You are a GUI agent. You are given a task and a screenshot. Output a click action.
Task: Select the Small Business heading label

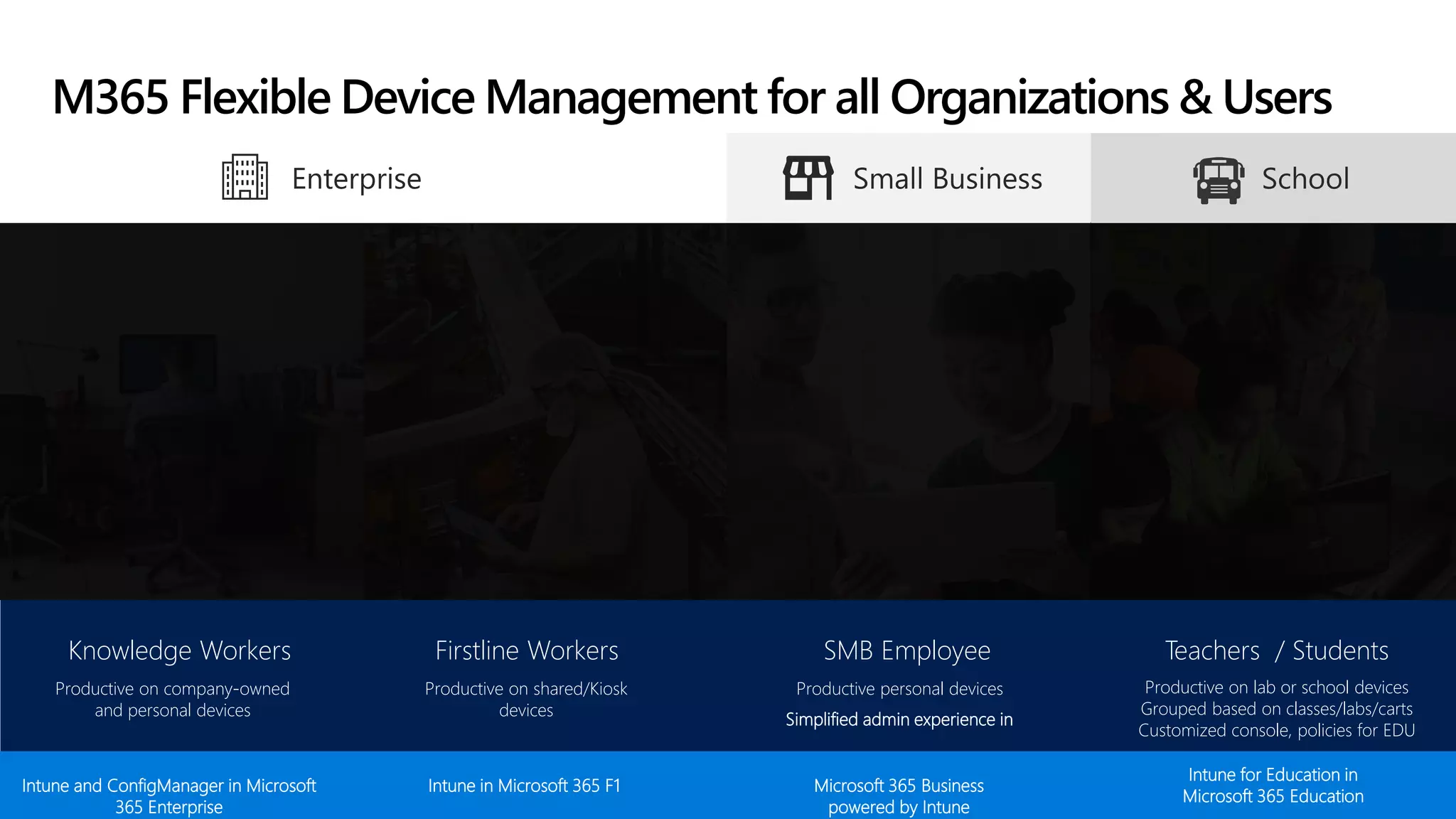948,178
